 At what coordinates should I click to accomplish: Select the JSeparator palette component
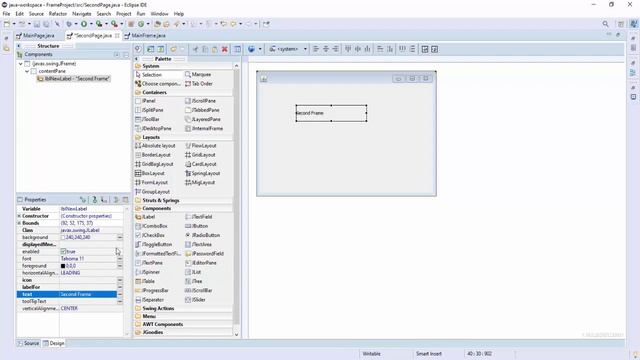point(149,300)
